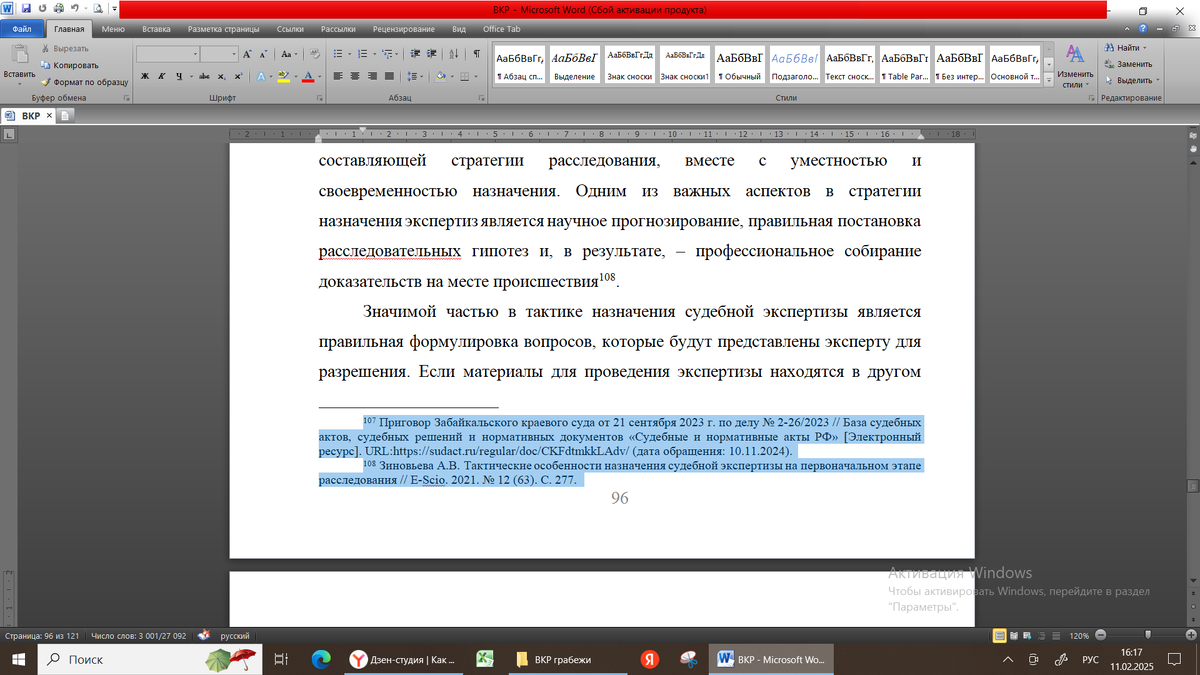The image size is (1200, 675).
Task: Open a new document tab
Action: point(65,116)
